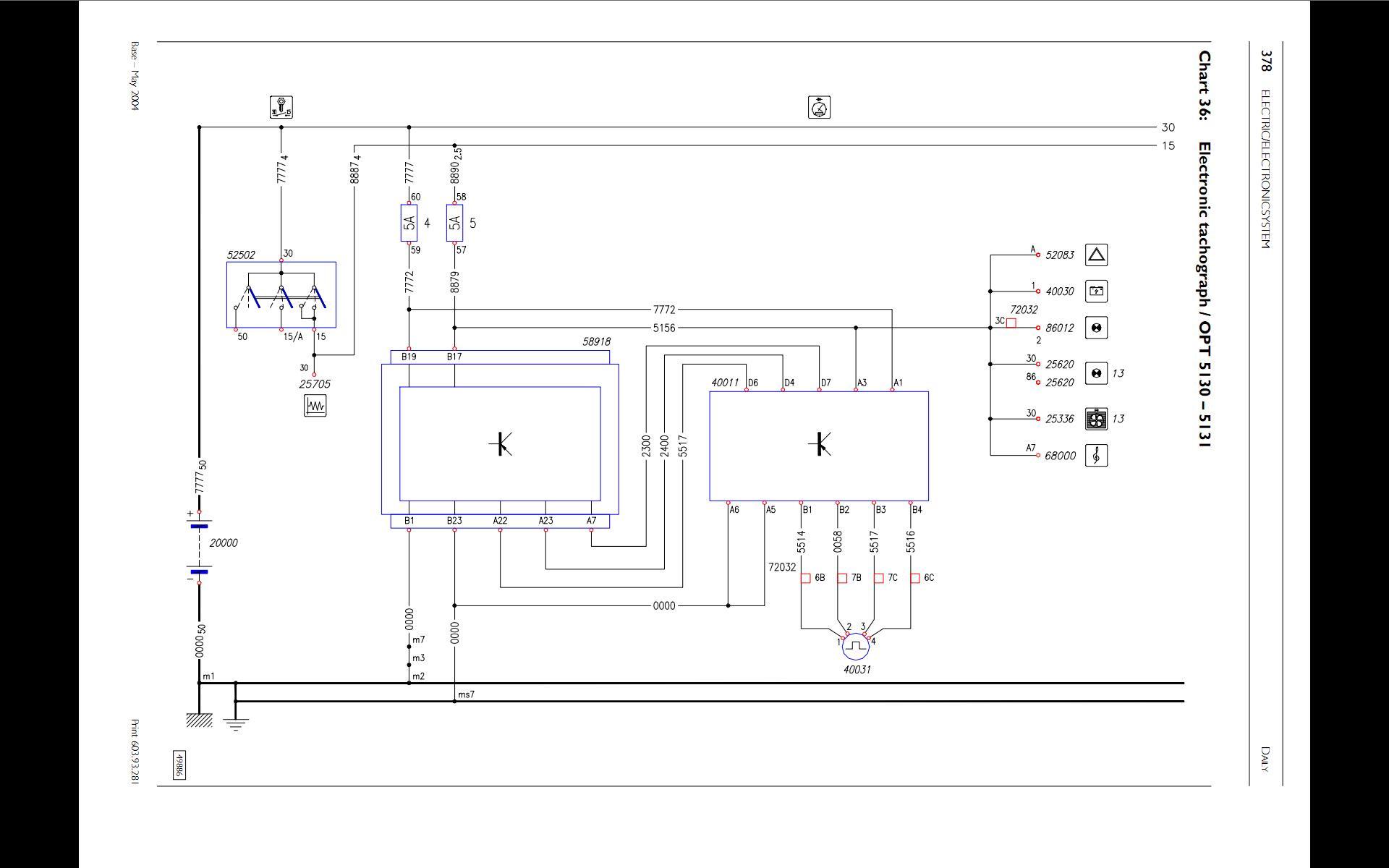This screenshot has height=868, width=1389.
Task: Click the pulse sensor symbol 40031
Action: [855, 647]
